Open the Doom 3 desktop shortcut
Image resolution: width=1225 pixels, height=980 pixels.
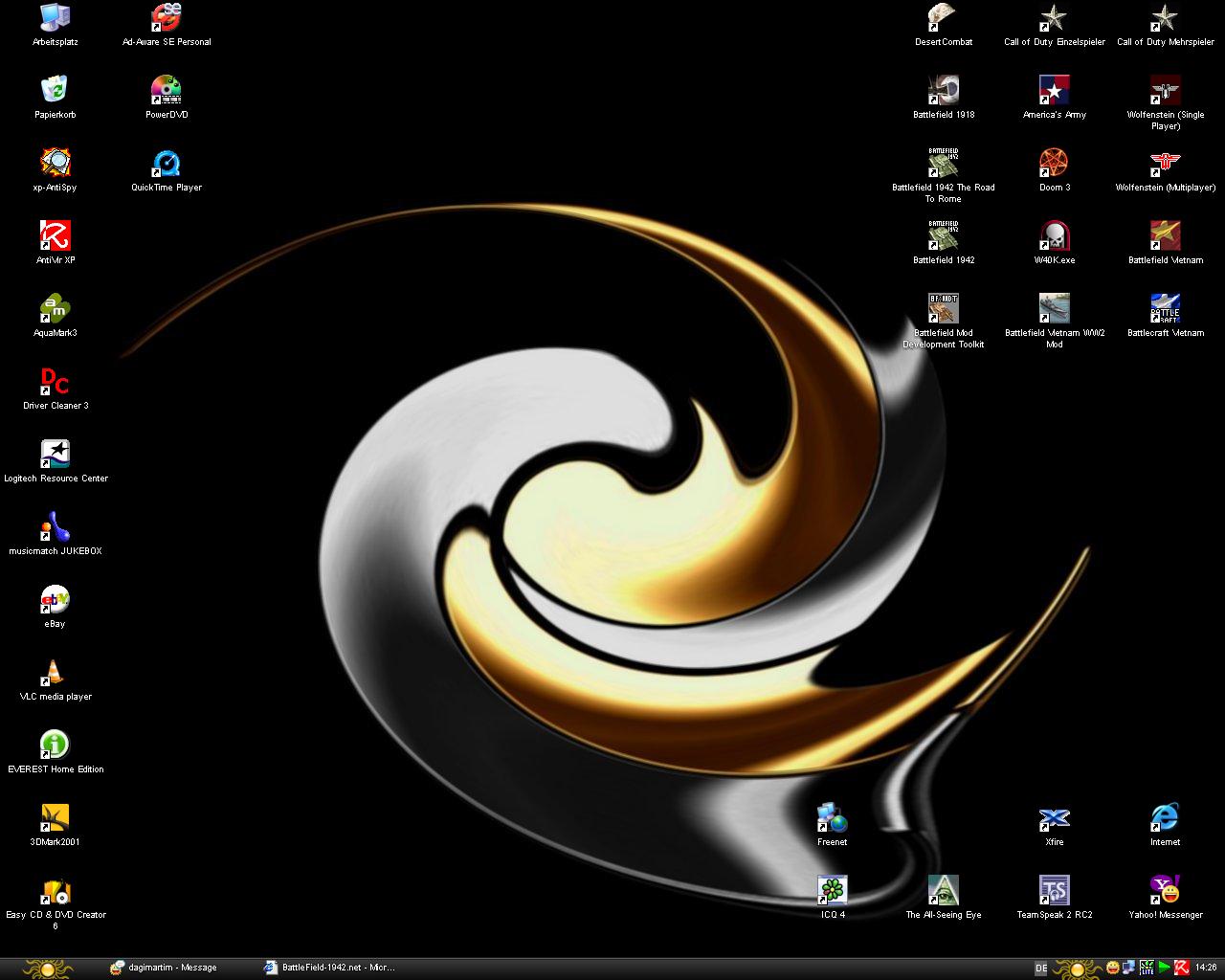(x=1054, y=165)
